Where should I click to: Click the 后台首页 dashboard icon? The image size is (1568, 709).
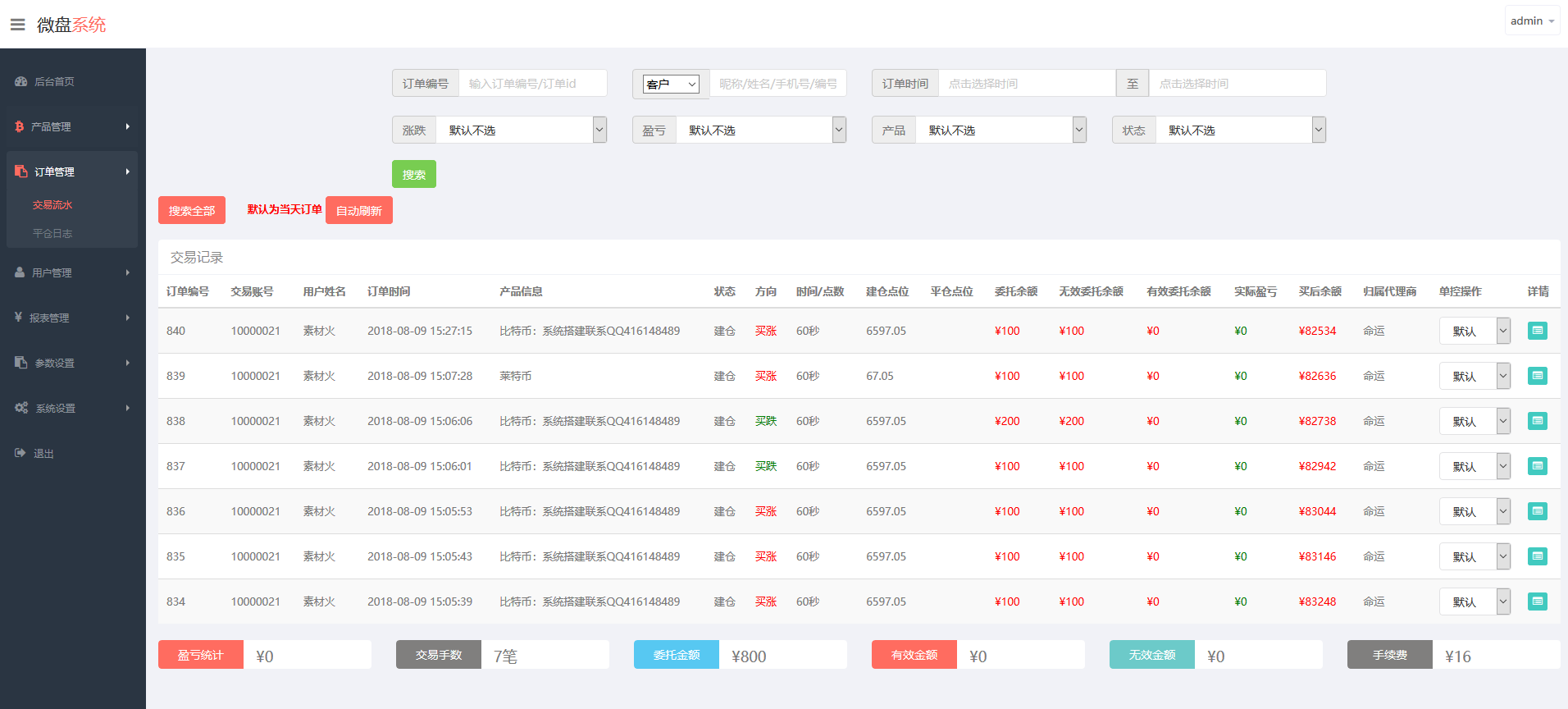click(x=21, y=82)
